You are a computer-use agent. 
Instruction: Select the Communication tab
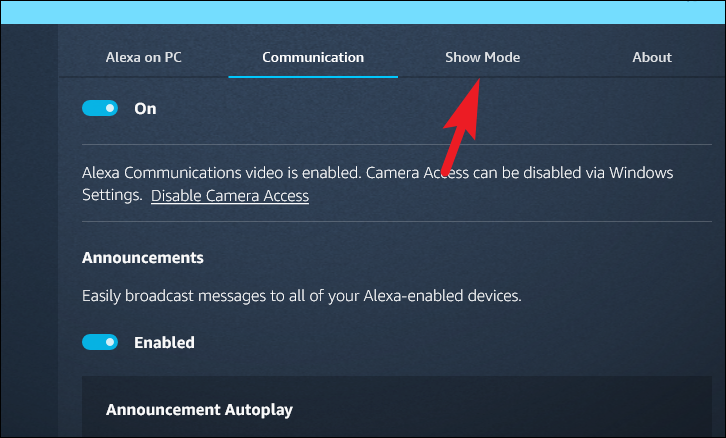[x=313, y=57]
